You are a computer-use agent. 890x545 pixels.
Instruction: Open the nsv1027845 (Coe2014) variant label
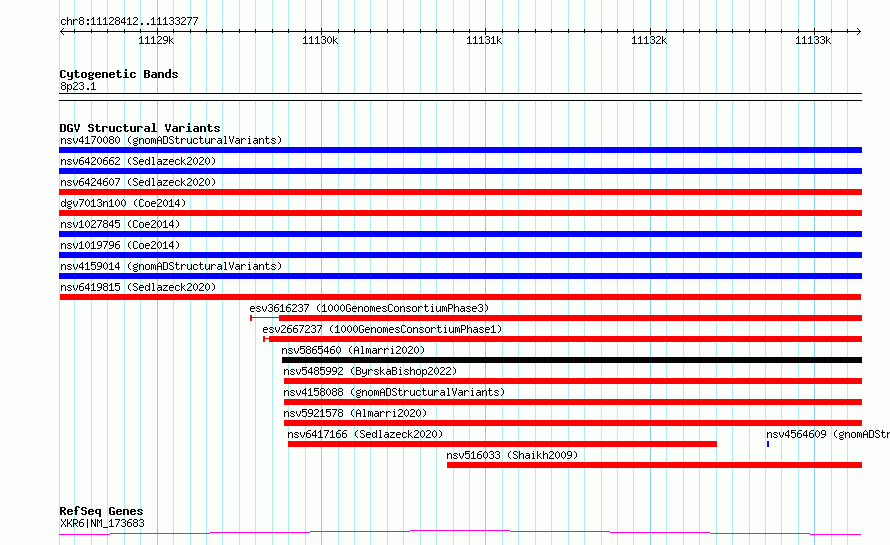pyautogui.click(x=120, y=224)
